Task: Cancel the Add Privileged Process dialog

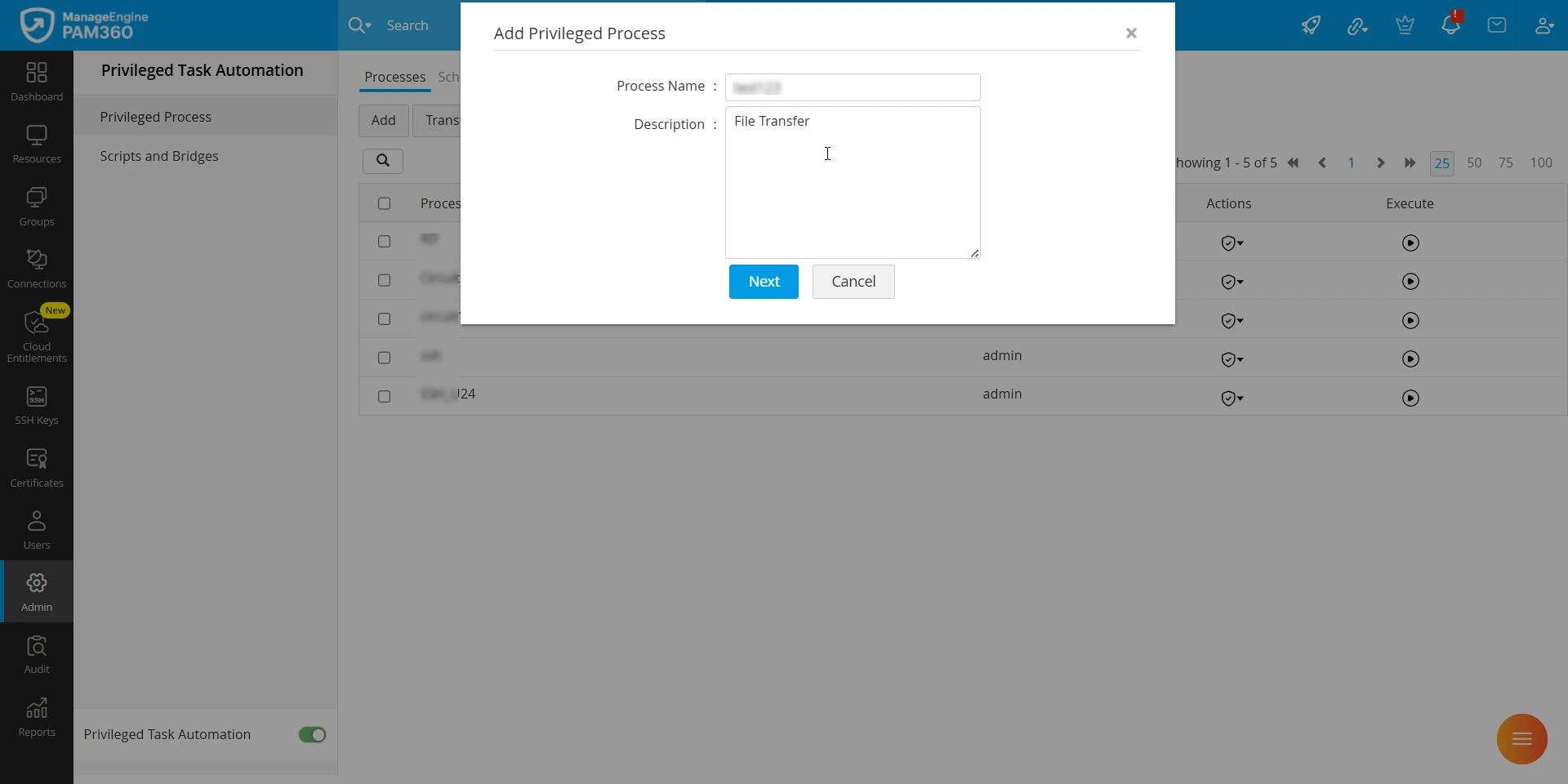Action: click(x=853, y=281)
